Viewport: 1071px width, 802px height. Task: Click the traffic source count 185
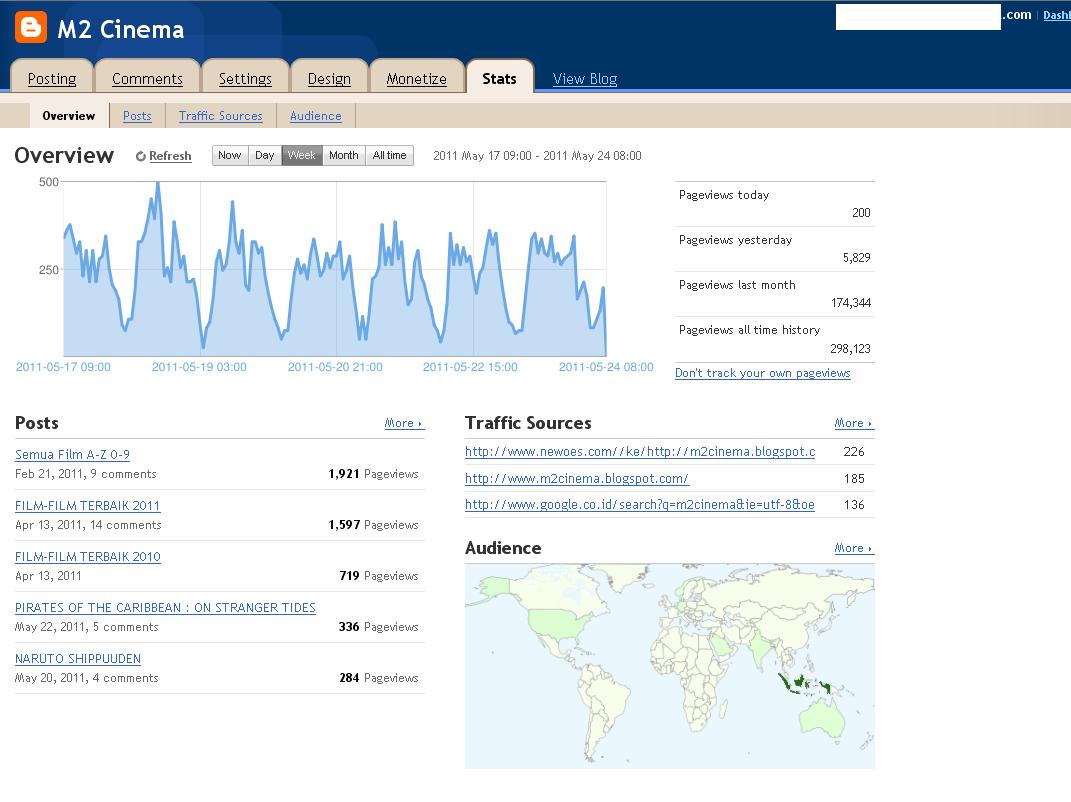(x=854, y=478)
